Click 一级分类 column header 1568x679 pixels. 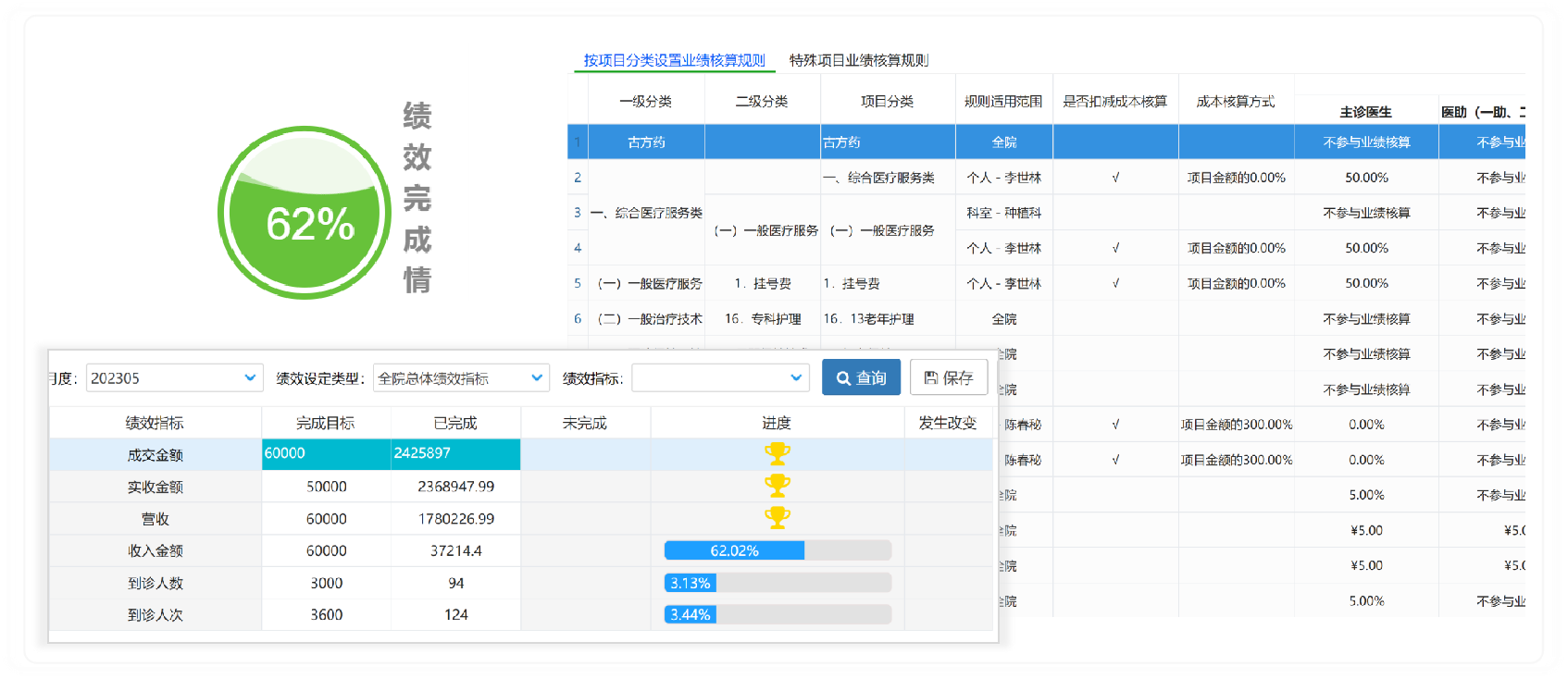(646, 101)
